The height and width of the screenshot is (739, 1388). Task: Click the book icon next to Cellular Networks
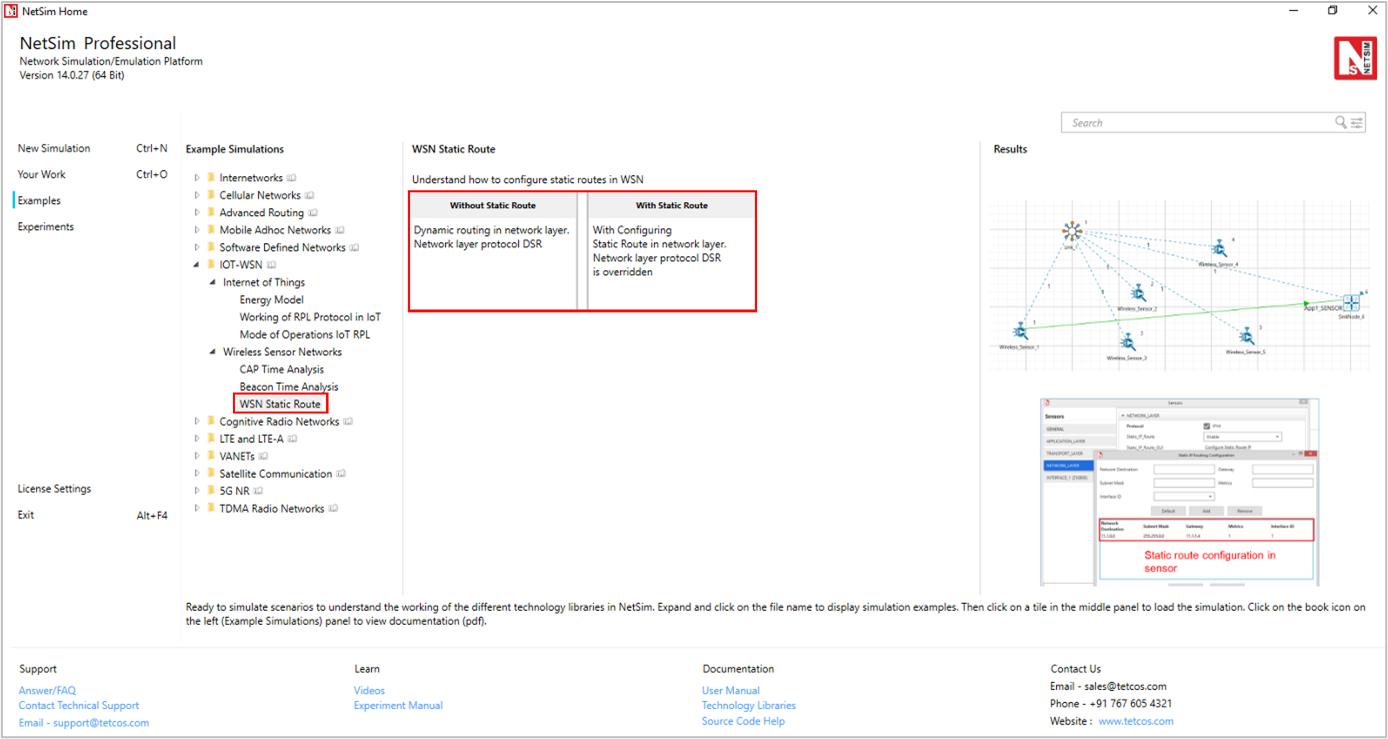[x=309, y=196]
